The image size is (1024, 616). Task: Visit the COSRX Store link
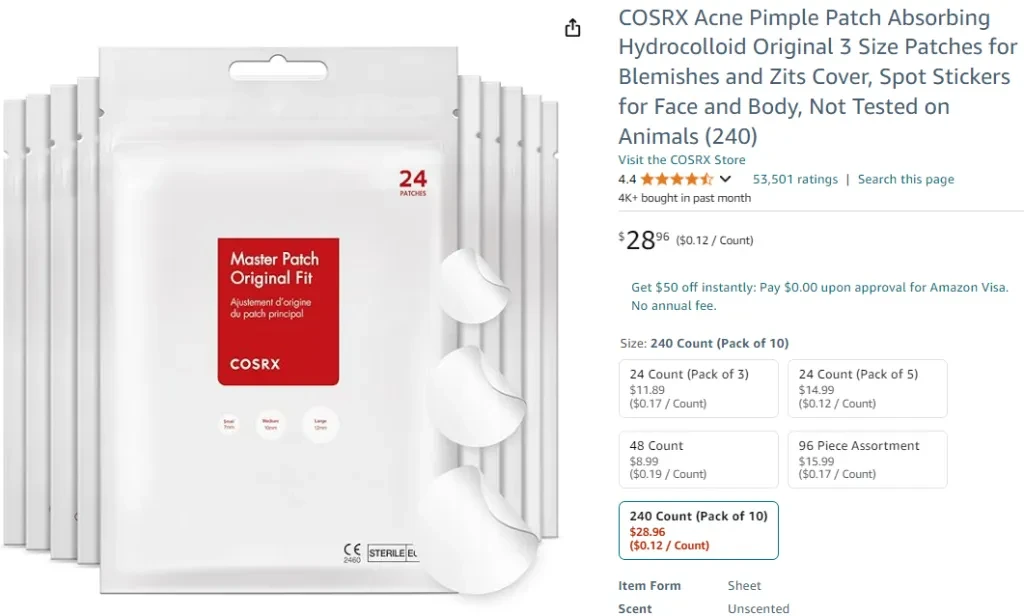[681, 159]
